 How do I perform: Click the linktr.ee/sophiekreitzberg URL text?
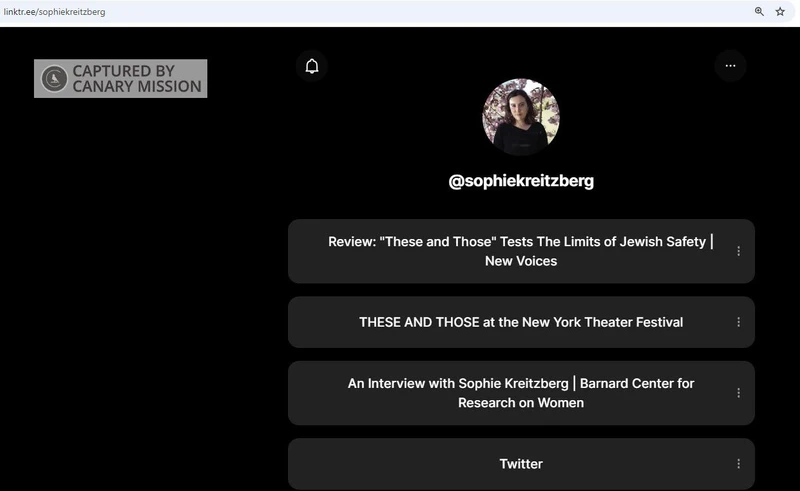tap(55, 12)
